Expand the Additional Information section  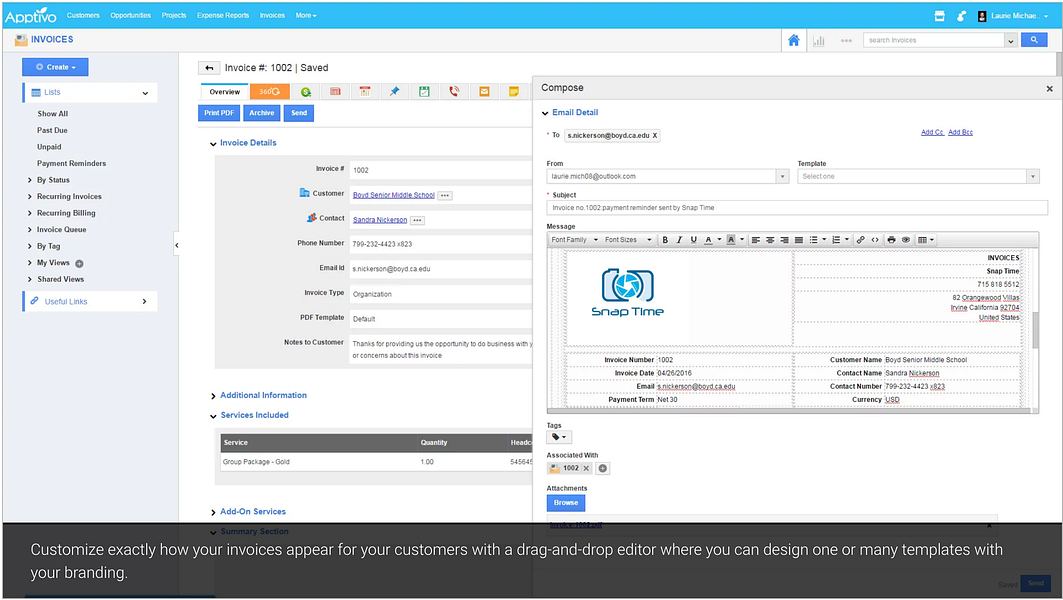click(x=213, y=396)
